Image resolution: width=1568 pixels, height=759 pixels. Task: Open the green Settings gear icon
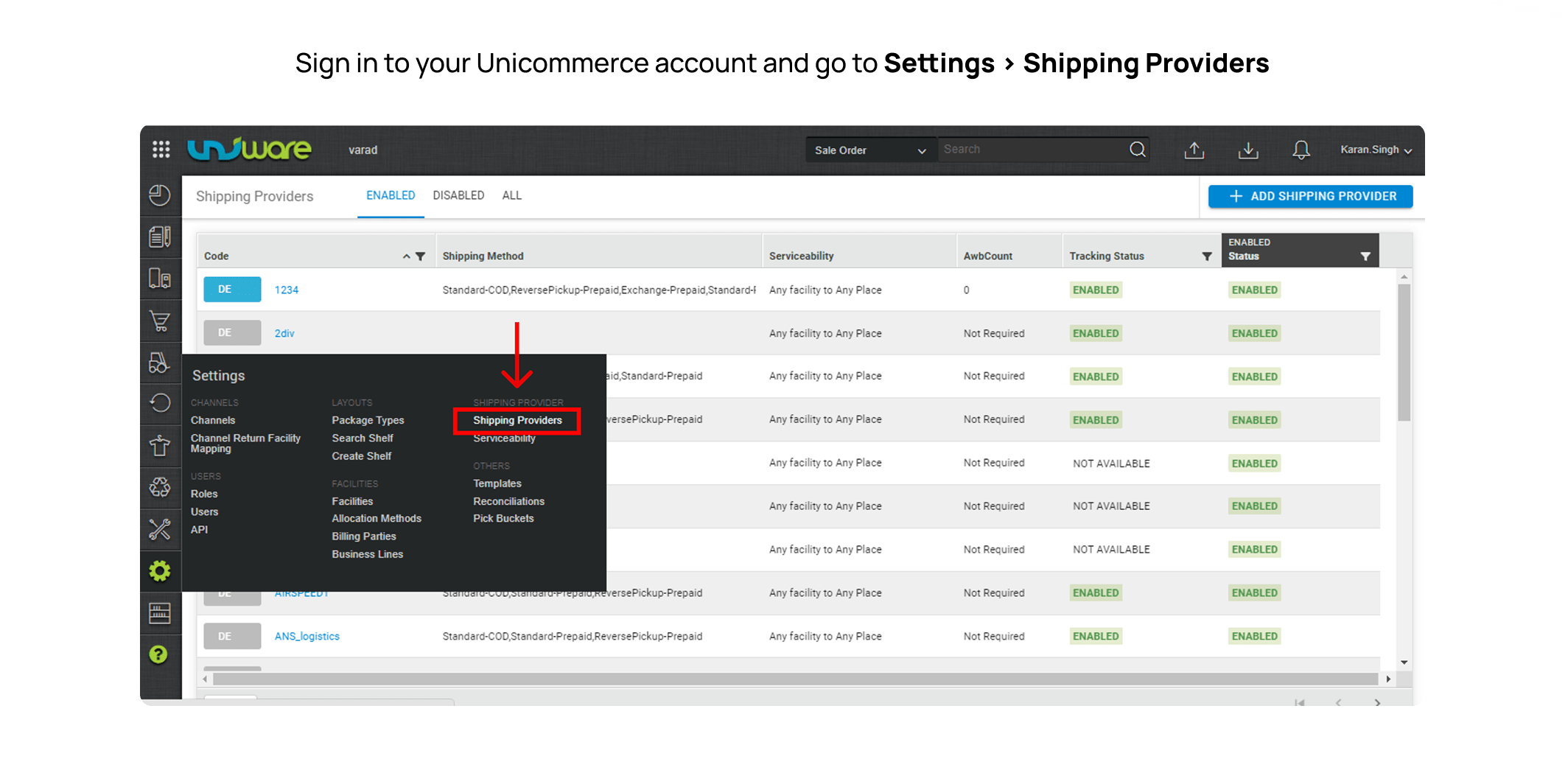[x=160, y=571]
